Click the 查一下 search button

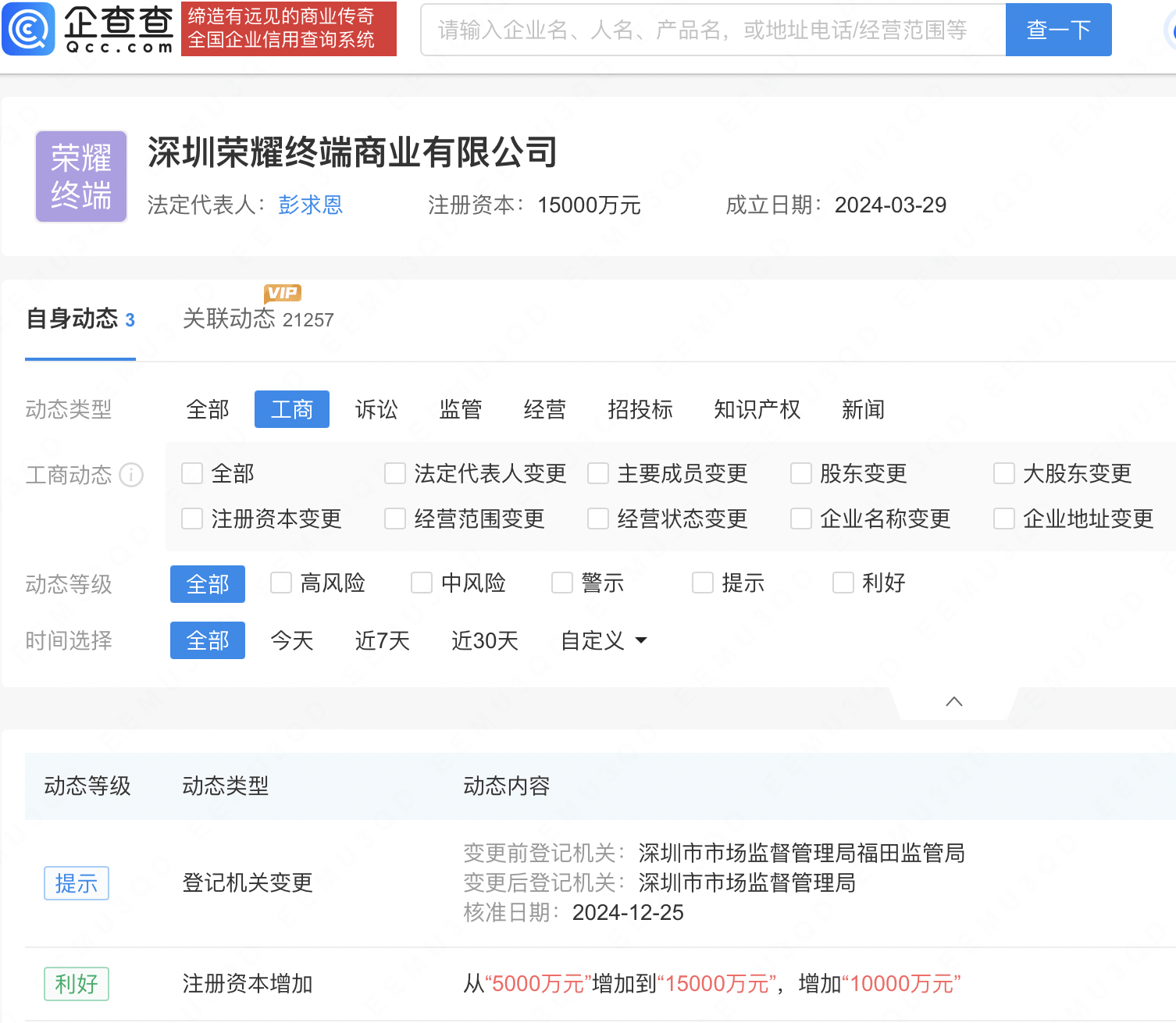(1059, 30)
